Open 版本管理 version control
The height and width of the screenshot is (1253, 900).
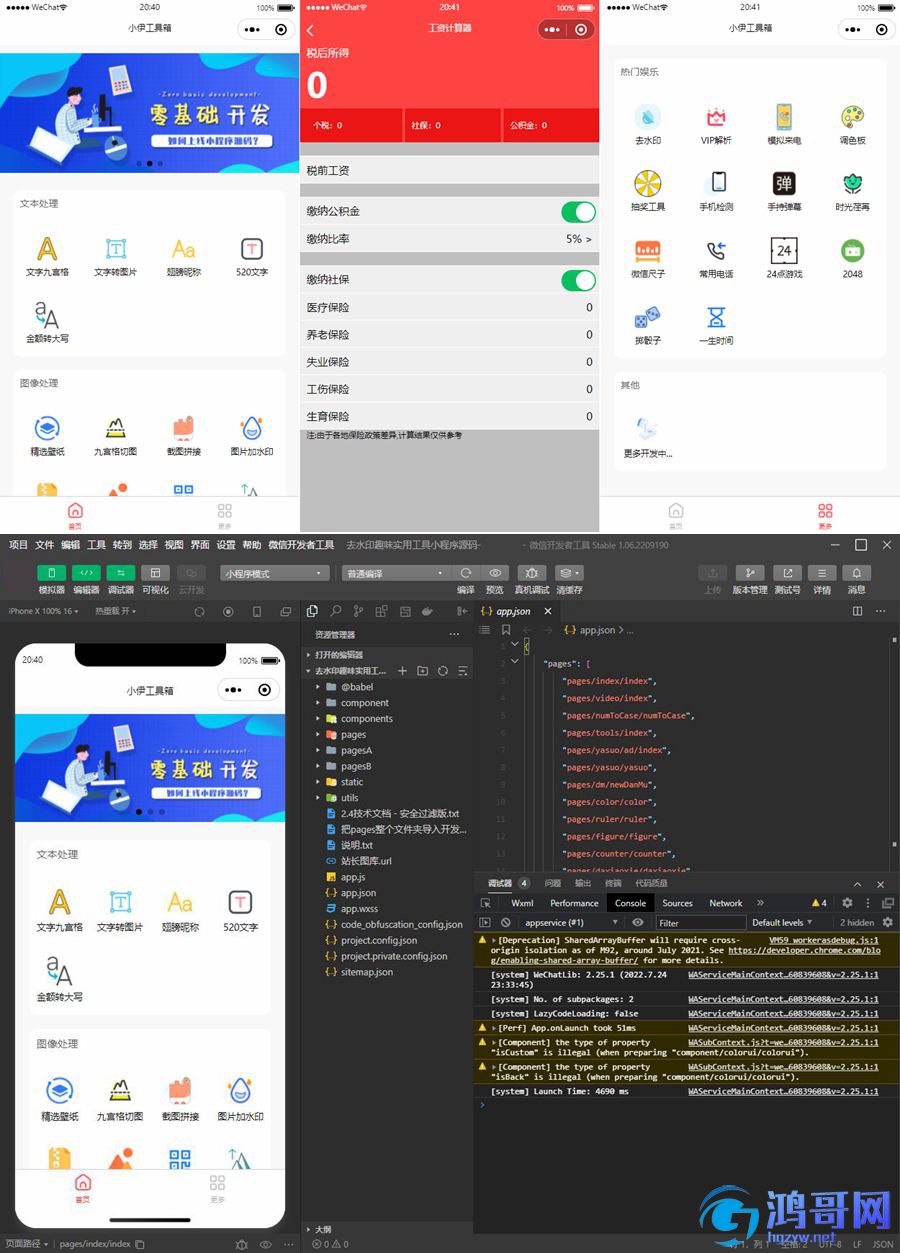(750, 573)
